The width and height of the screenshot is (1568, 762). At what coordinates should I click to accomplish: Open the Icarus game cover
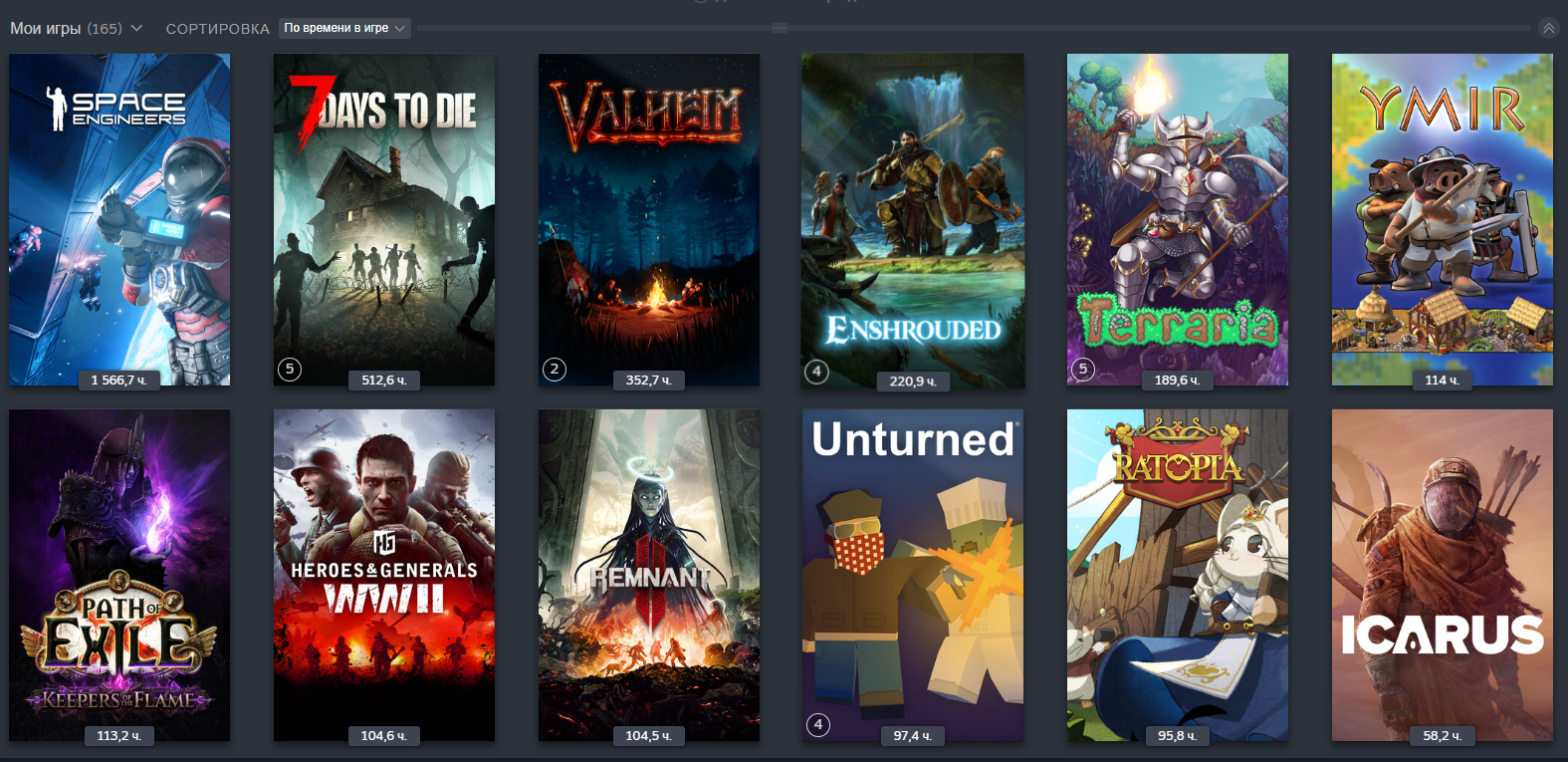1443,575
